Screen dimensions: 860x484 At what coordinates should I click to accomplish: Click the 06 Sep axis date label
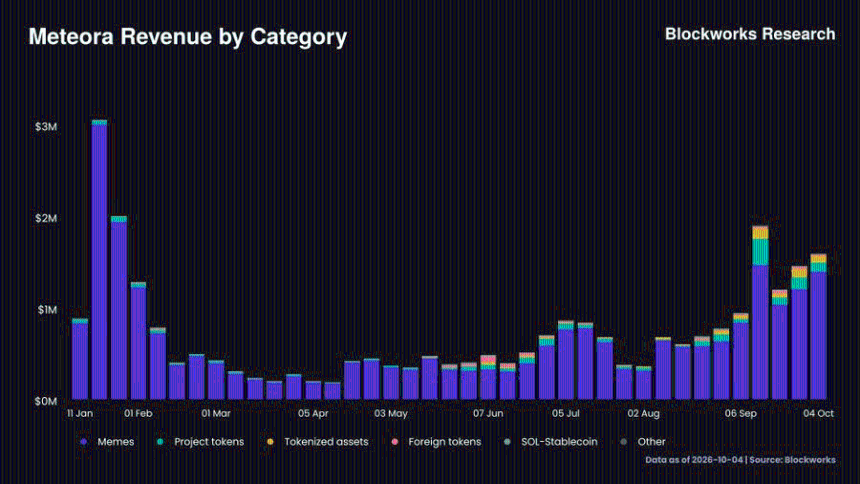740,414
